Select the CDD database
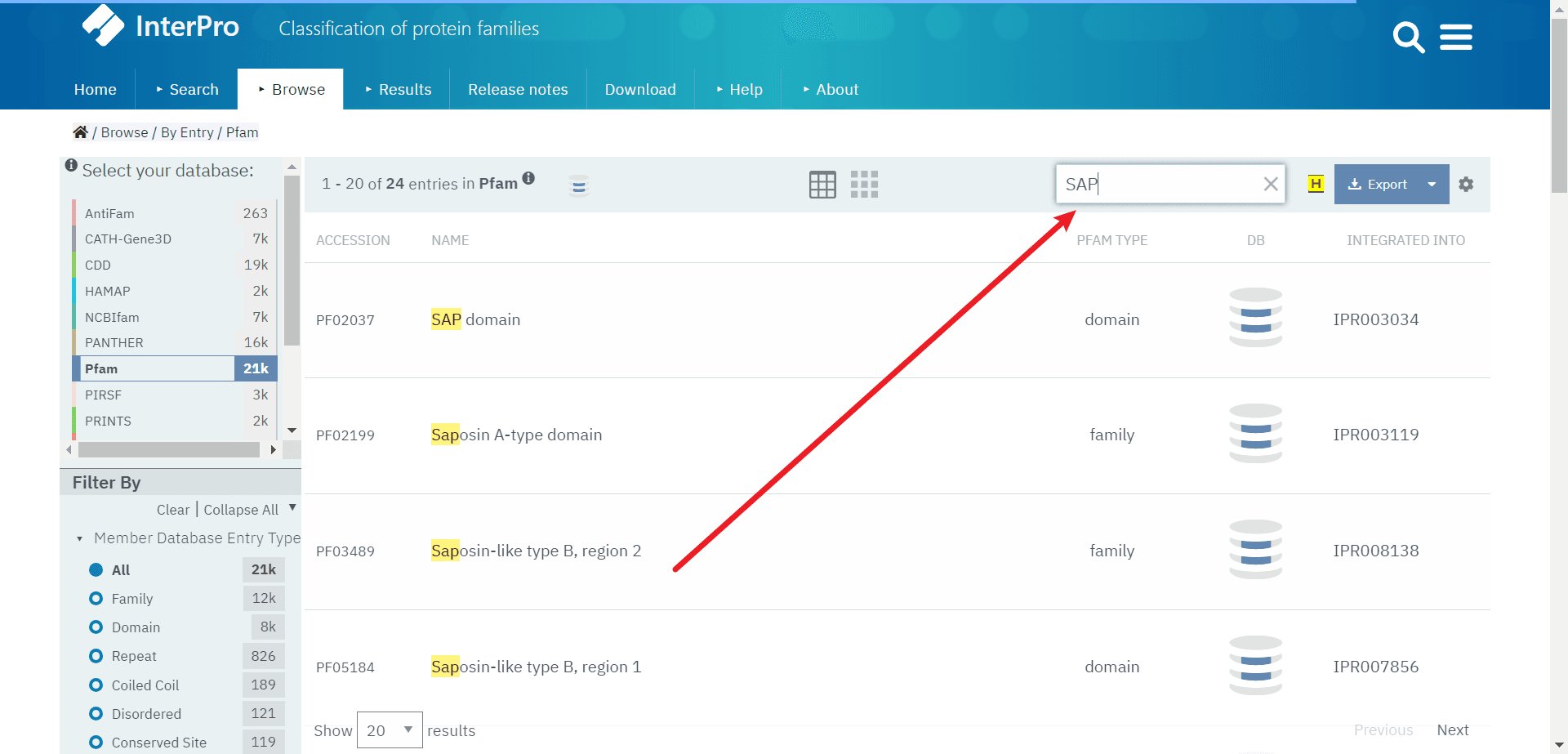 point(175,265)
